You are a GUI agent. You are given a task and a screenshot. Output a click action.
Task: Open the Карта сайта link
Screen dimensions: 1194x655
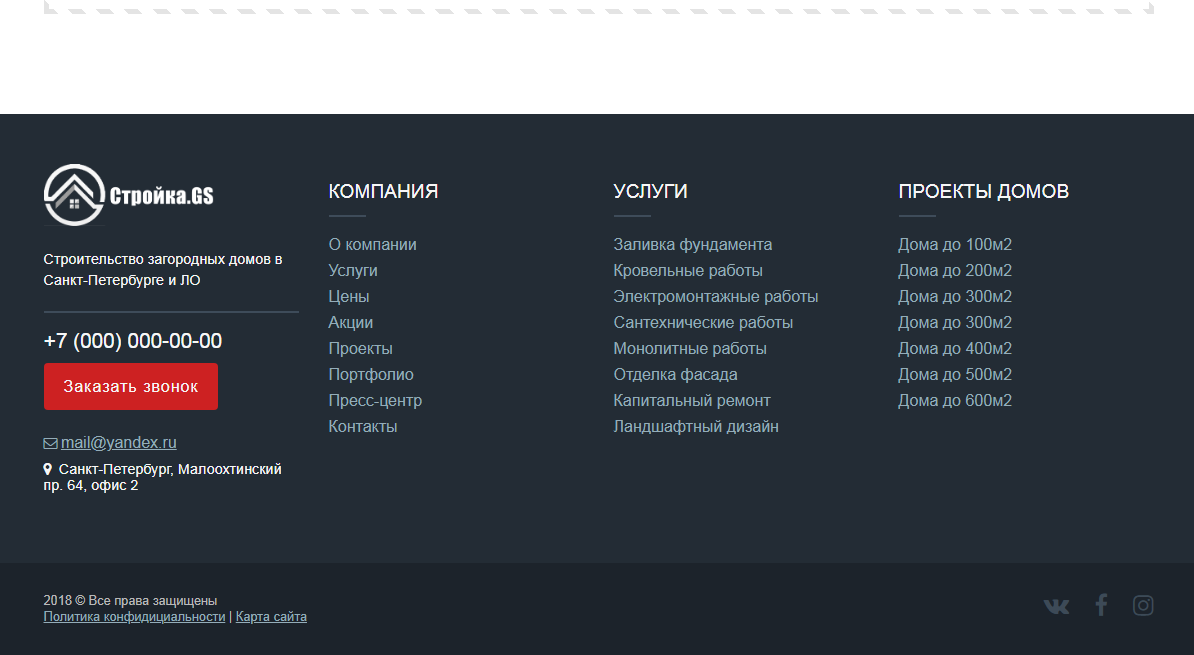(x=271, y=617)
